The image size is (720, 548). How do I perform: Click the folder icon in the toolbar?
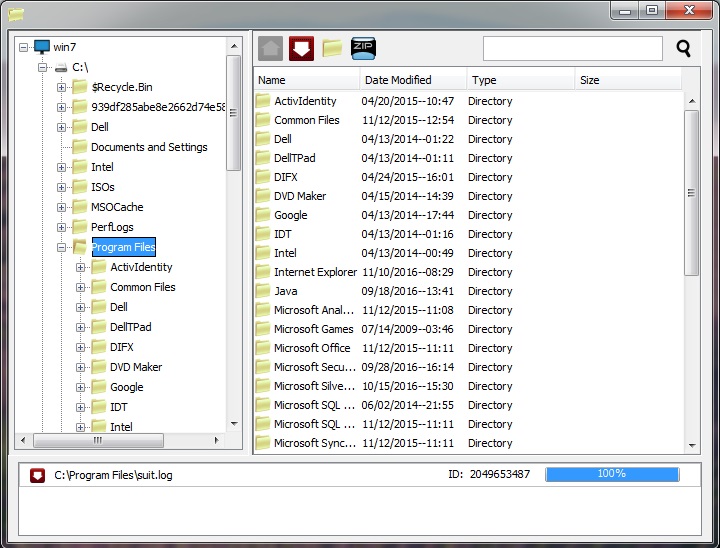click(x=332, y=48)
